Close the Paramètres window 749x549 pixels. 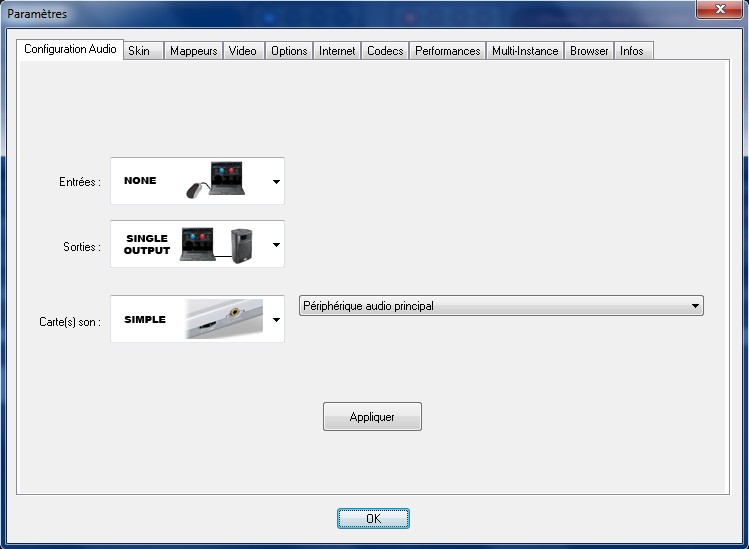click(x=719, y=9)
